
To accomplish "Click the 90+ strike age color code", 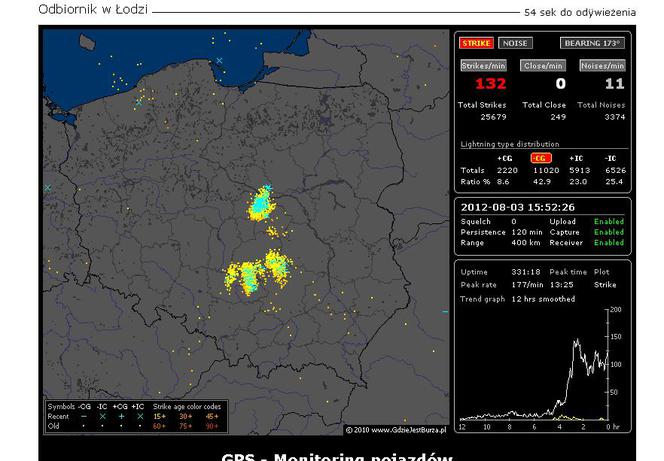I will coord(213,426).
